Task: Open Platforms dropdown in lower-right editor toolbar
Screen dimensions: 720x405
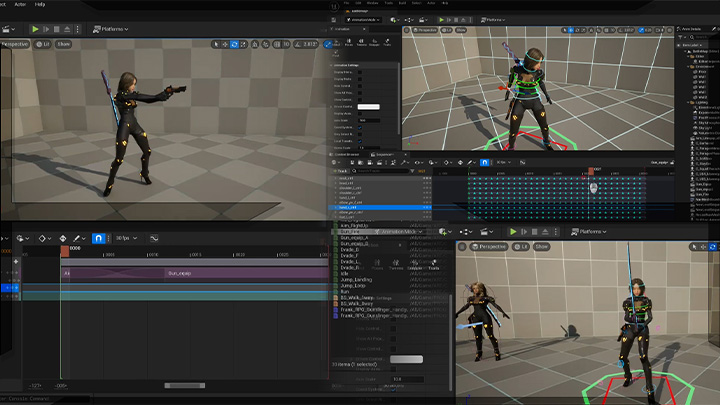Action: (589, 232)
